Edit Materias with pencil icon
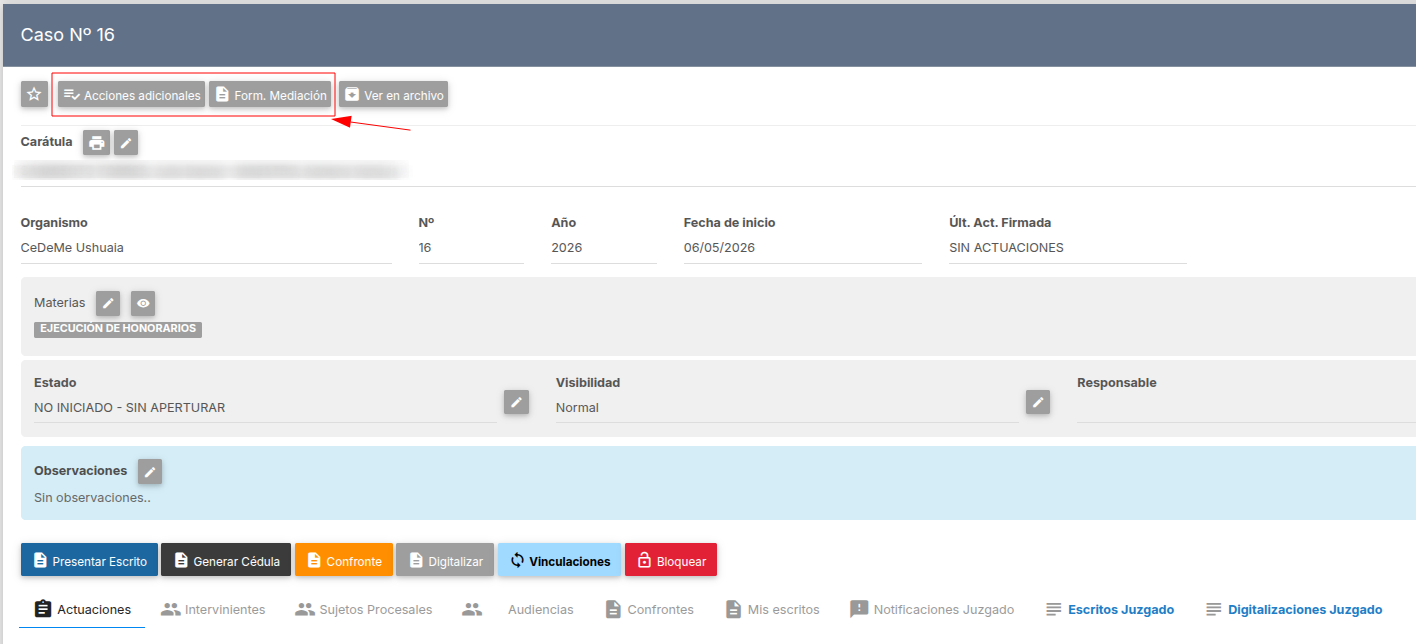The height and width of the screenshot is (644, 1416). pyautogui.click(x=108, y=303)
